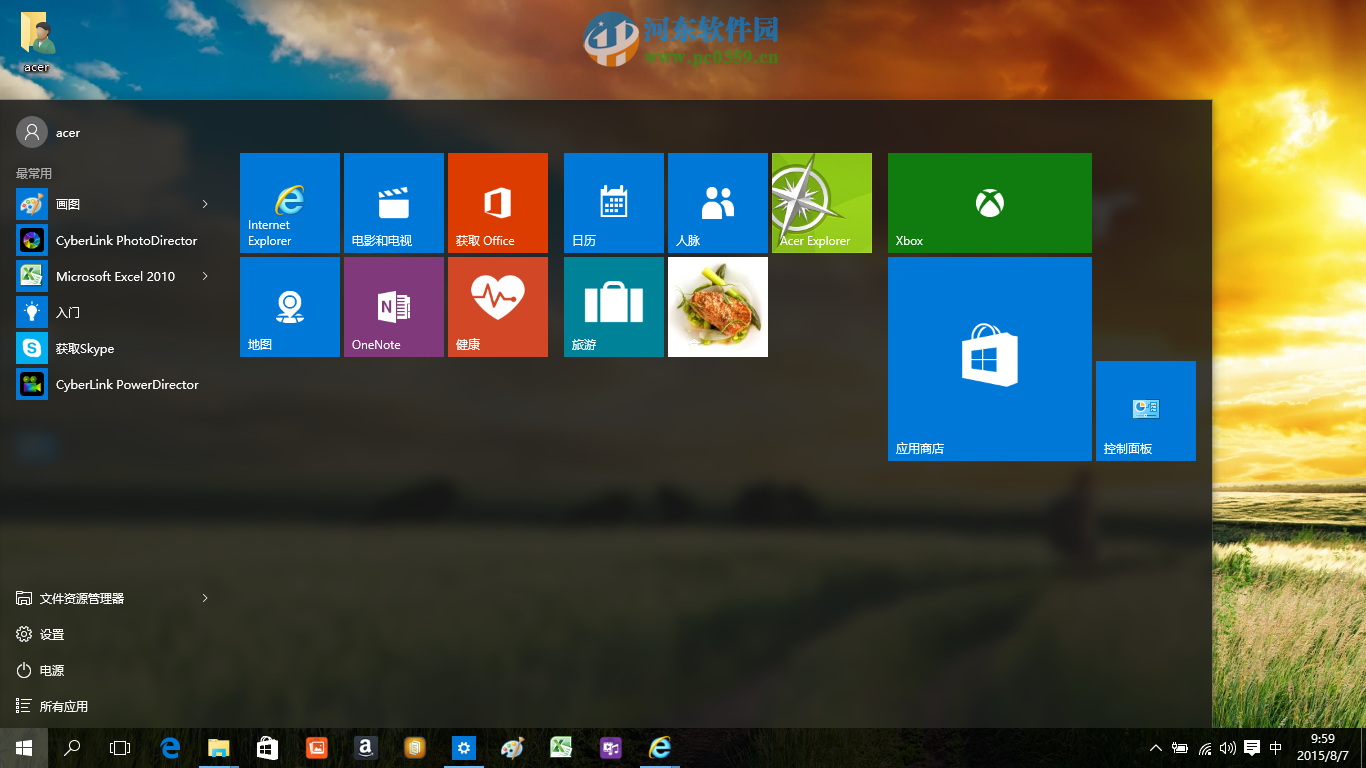The image size is (1366, 768).
Task: Expand the 文件资源管理器 arrow
Action: pos(204,598)
